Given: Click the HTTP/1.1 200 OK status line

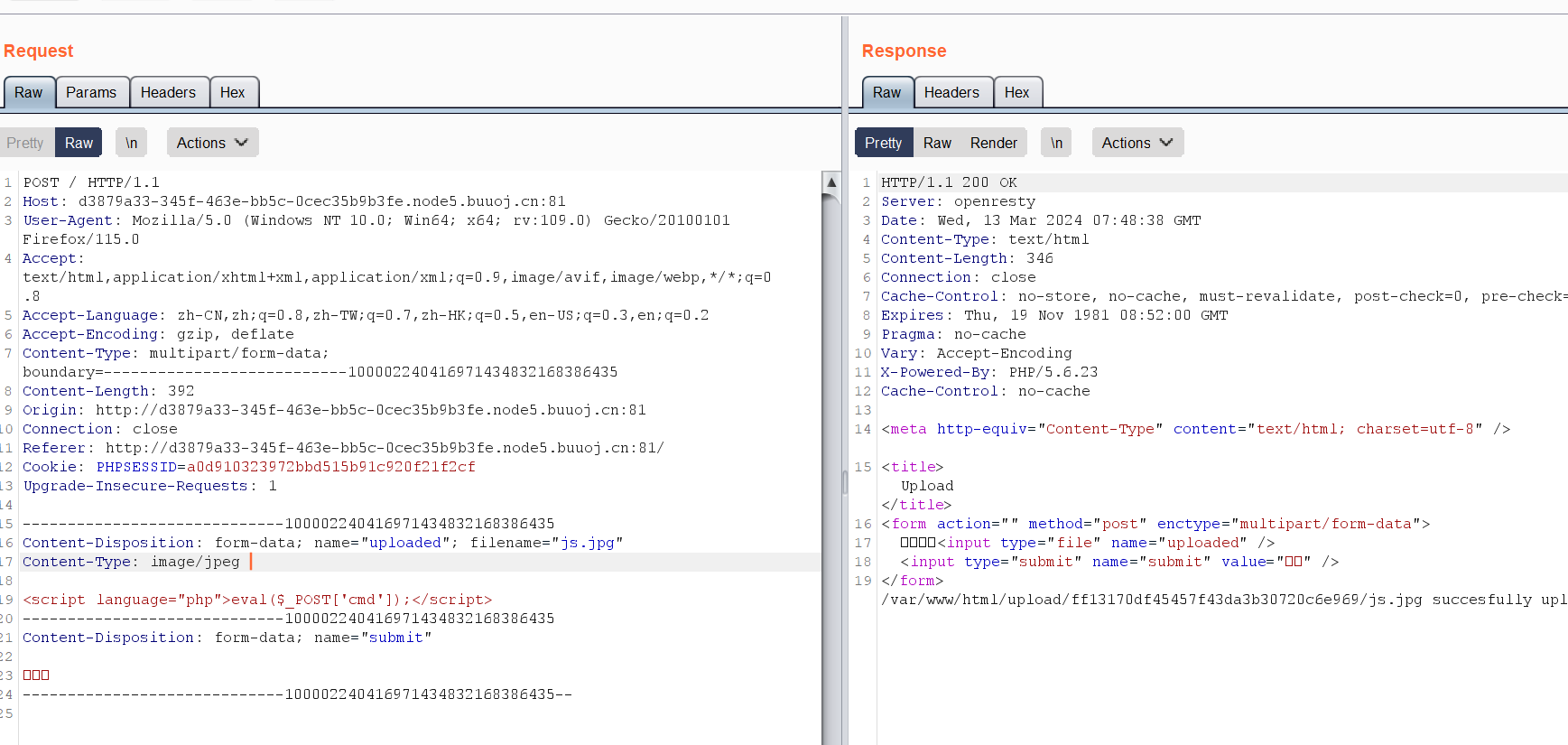Looking at the screenshot, I should pos(949,182).
